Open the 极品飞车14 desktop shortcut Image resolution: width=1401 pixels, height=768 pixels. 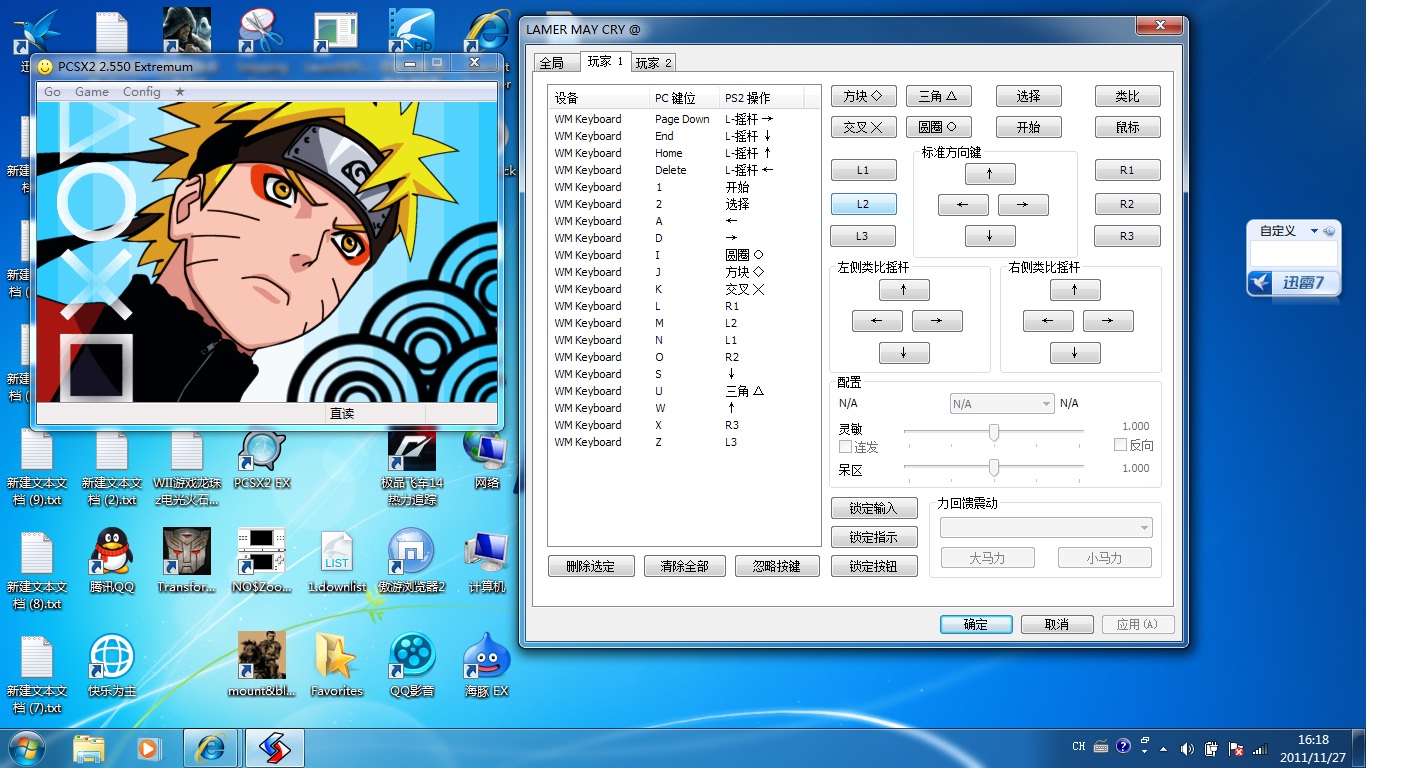(411, 466)
